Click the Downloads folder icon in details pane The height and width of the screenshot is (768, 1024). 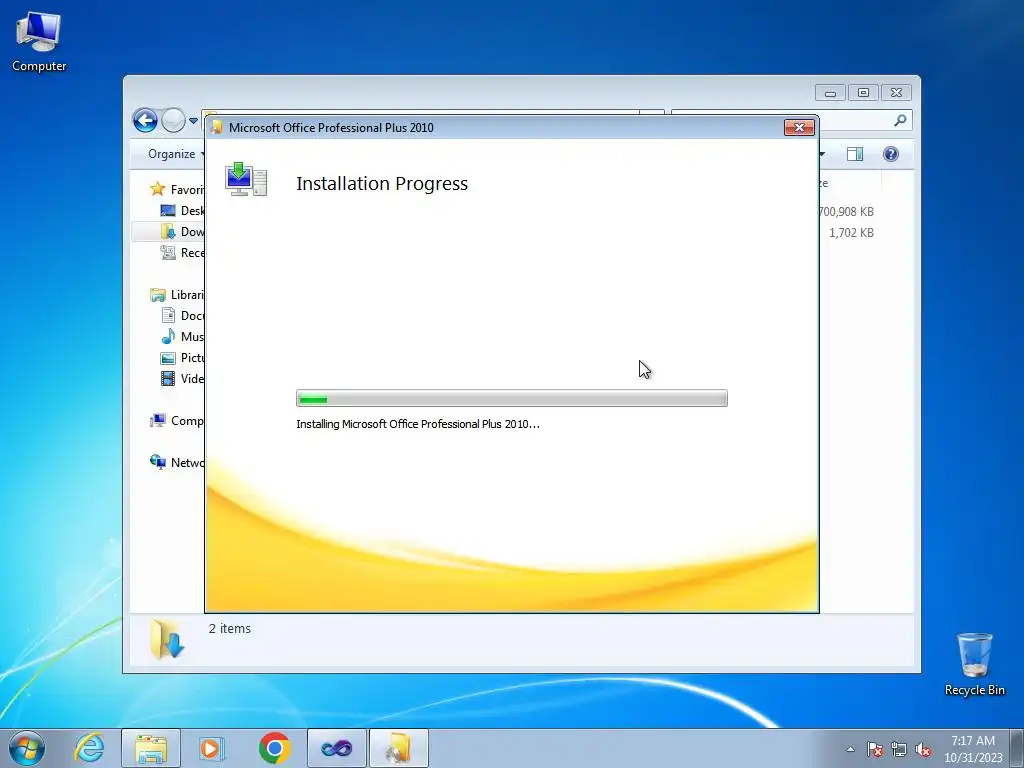167,638
